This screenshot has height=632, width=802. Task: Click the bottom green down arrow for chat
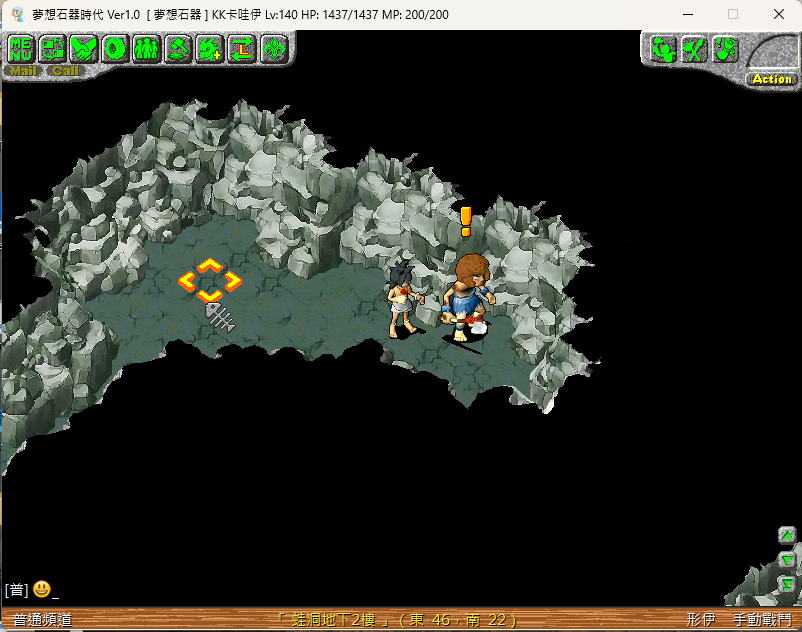pos(787,584)
